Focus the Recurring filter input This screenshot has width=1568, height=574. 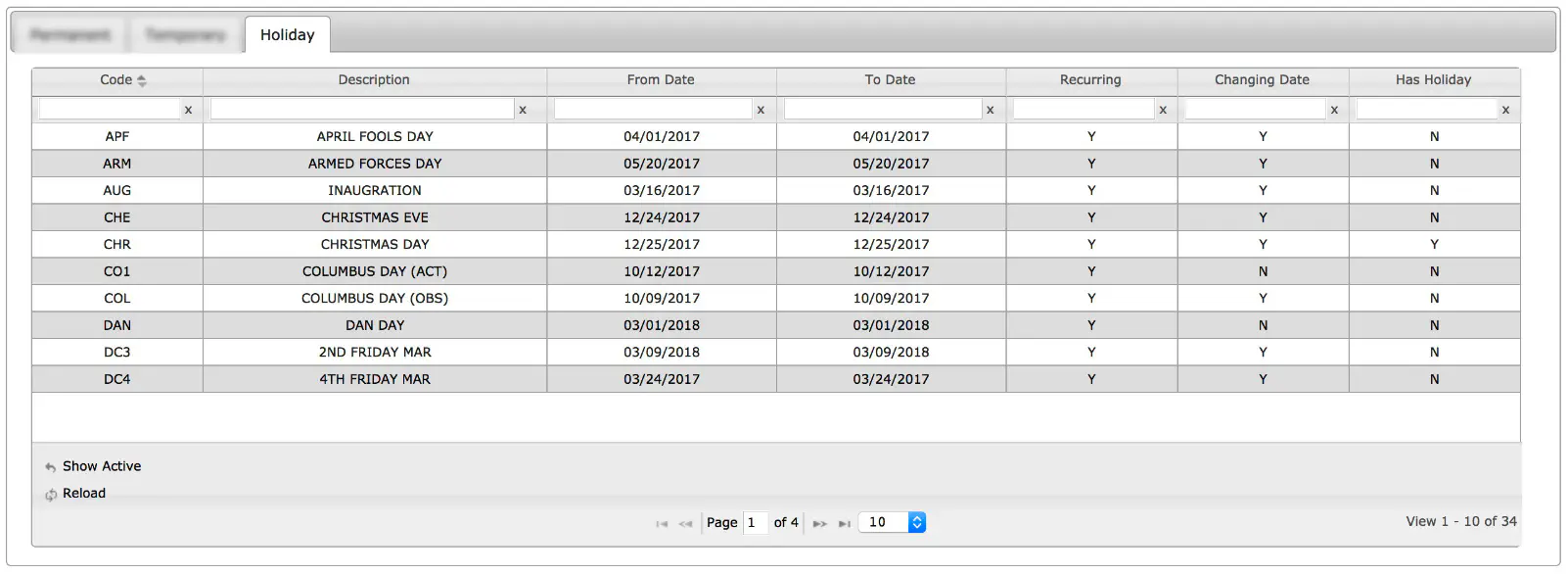1084,109
